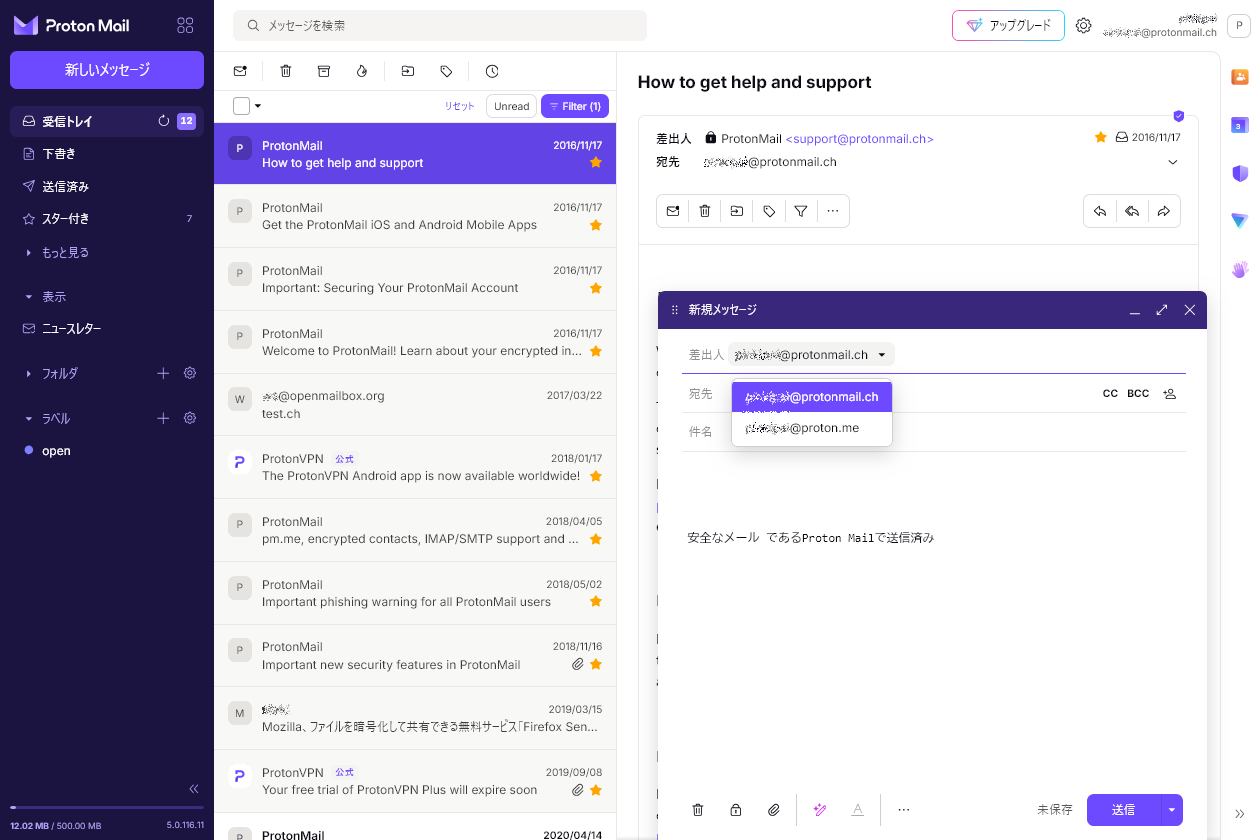Refresh the inbox with the reload icon
1260x840 pixels.
(164, 121)
